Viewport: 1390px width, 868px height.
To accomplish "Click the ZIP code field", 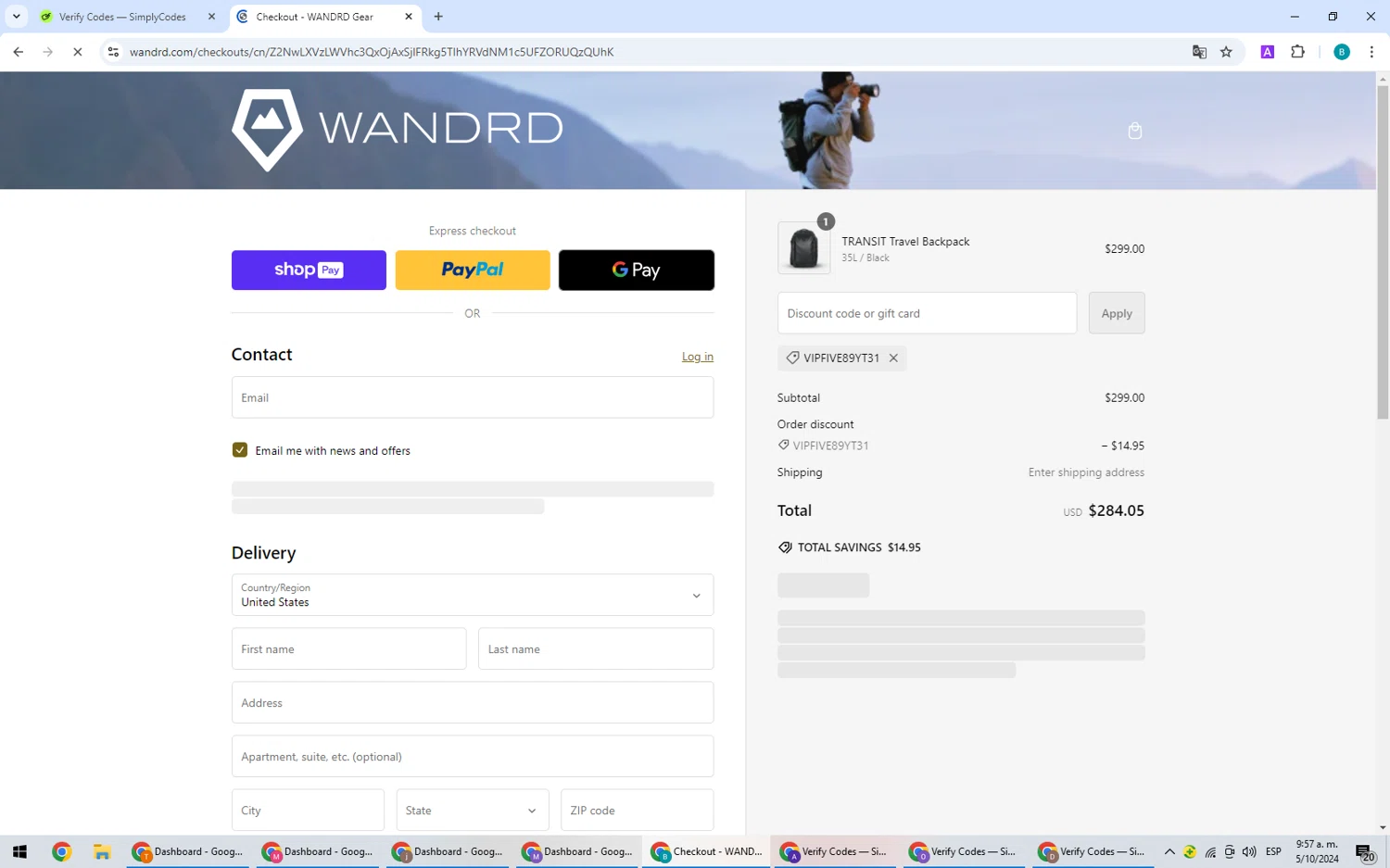I will (638, 810).
